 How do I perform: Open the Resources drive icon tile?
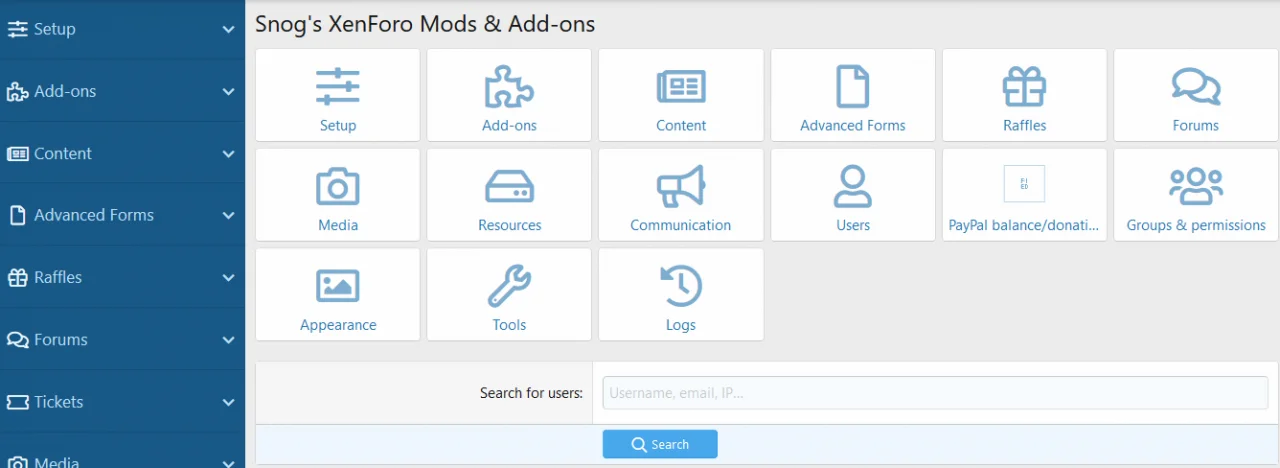(509, 196)
